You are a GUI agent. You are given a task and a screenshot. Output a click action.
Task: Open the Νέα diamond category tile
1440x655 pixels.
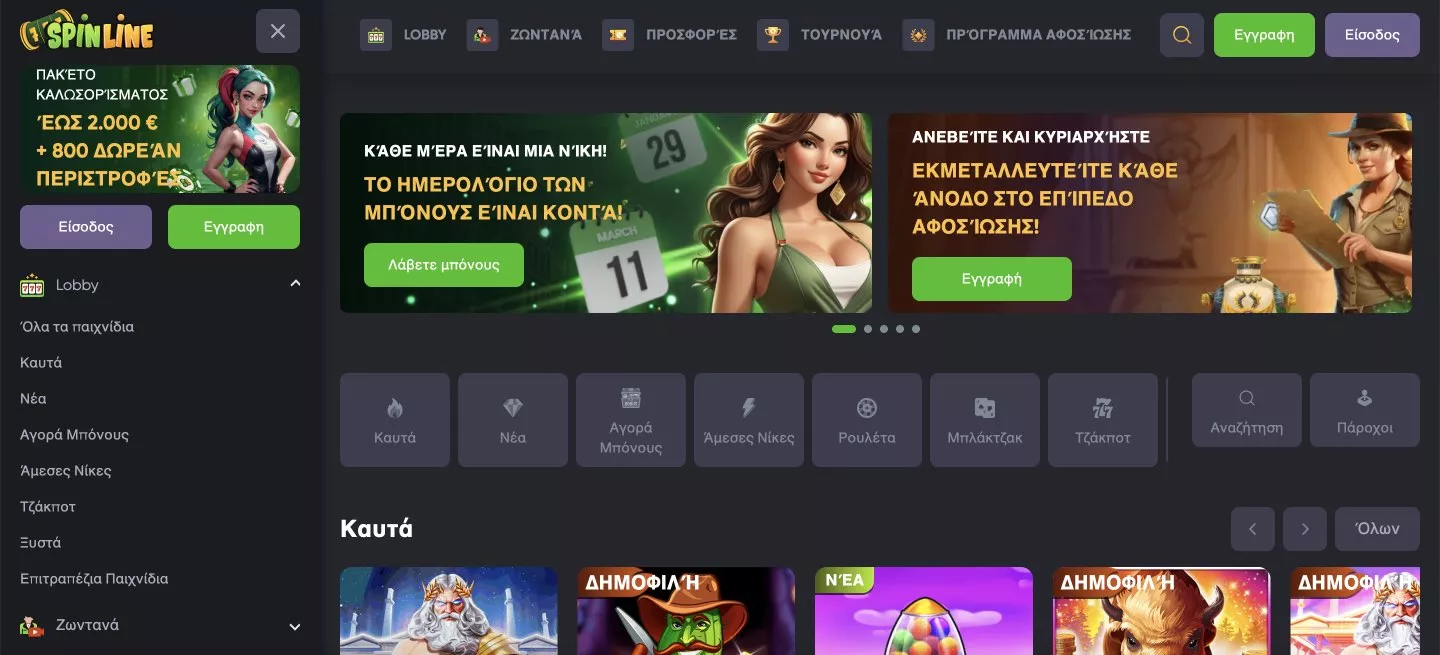point(513,420)
